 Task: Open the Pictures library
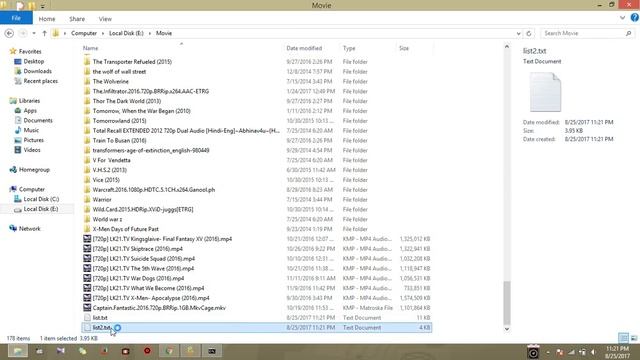tap(33, 140)
